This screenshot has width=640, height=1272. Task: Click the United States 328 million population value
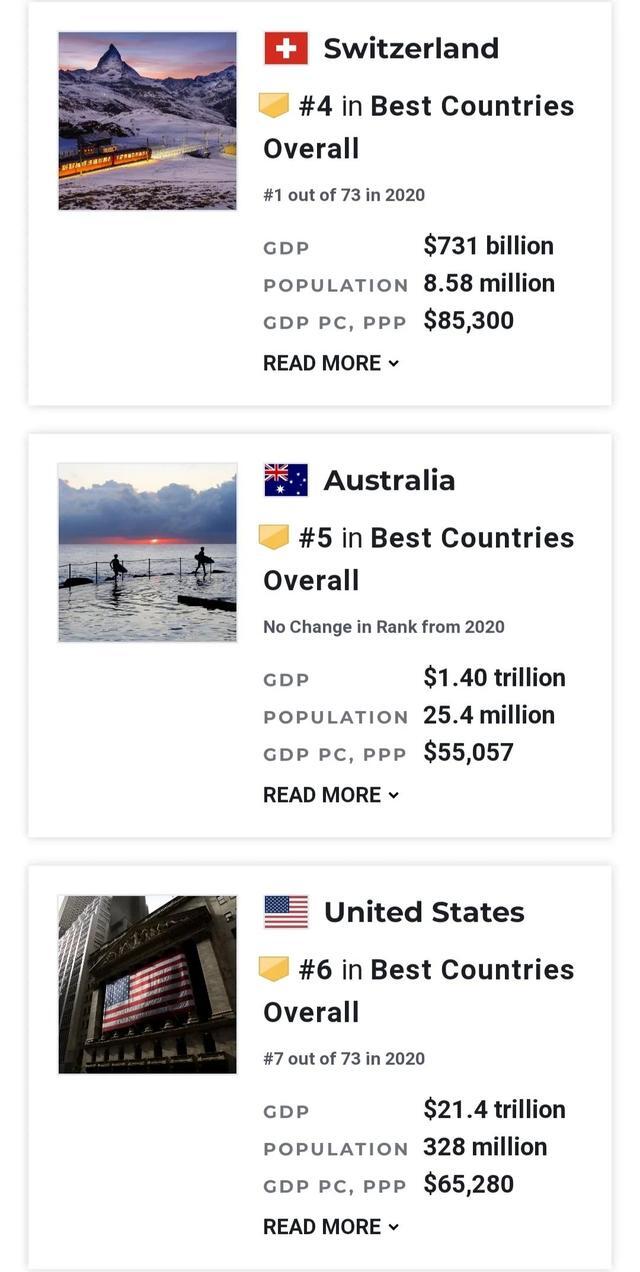click(485, 1147)
